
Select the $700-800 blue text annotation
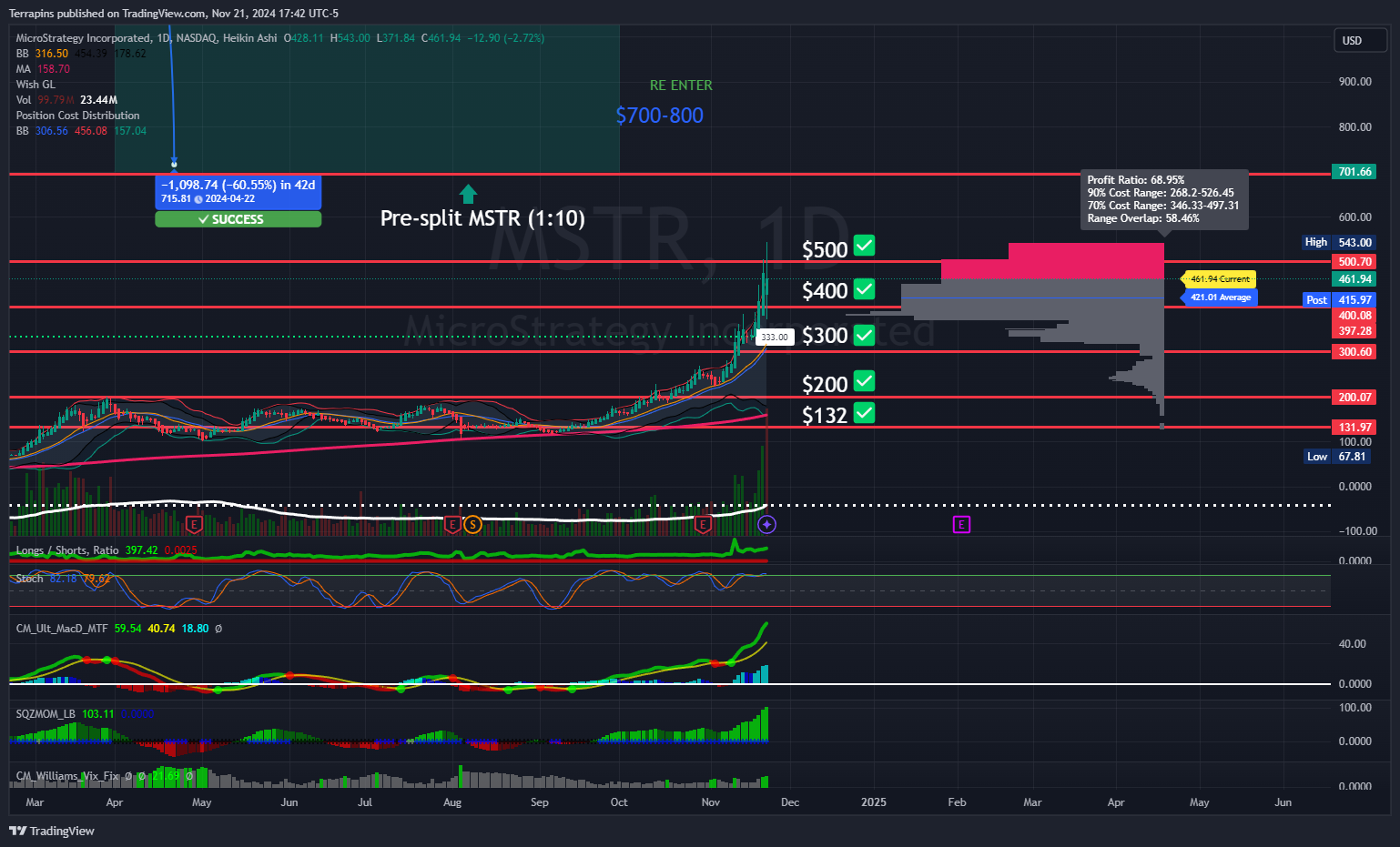(x=659, y=116)
